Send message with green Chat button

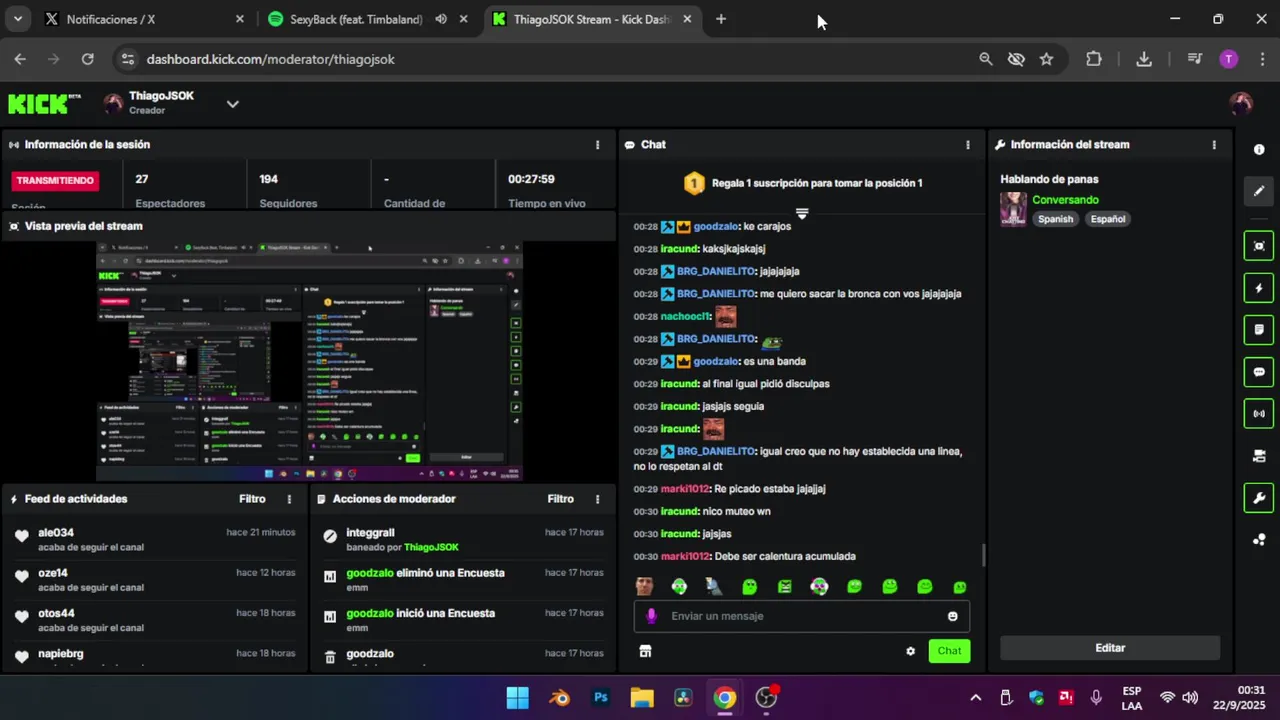tap(949, 651)
